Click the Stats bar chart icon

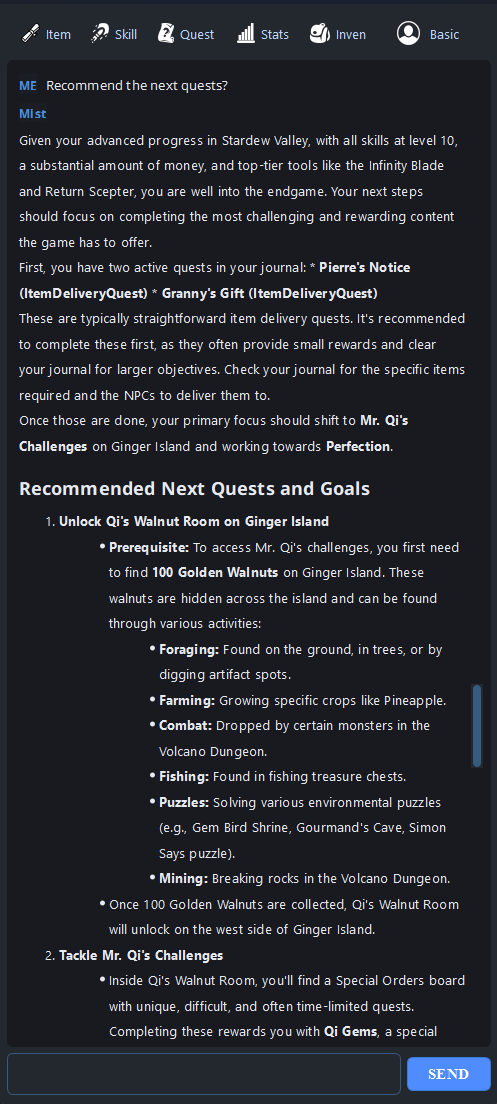(x=246, y=33)
